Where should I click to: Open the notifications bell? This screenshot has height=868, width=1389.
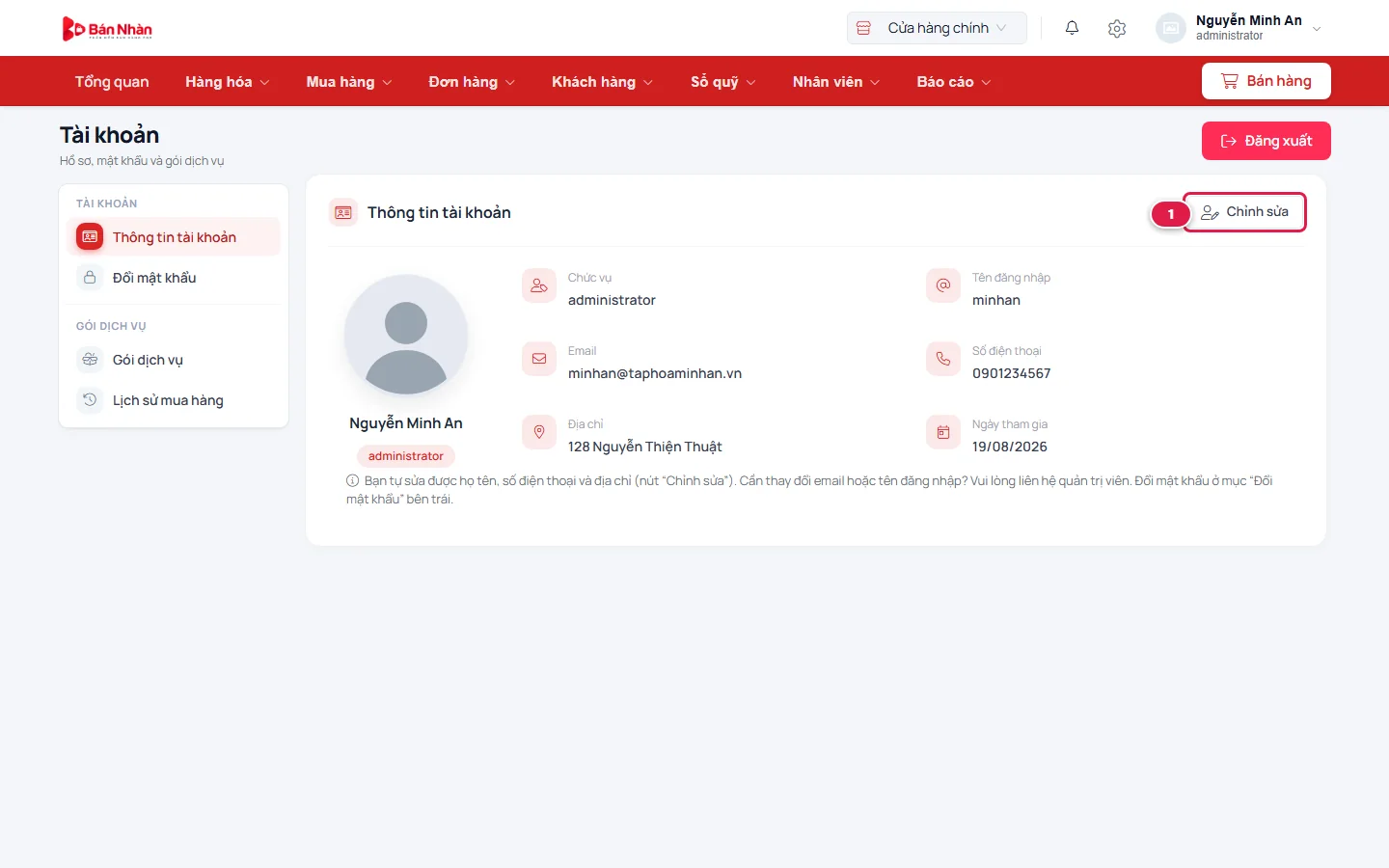point(1072,28)
